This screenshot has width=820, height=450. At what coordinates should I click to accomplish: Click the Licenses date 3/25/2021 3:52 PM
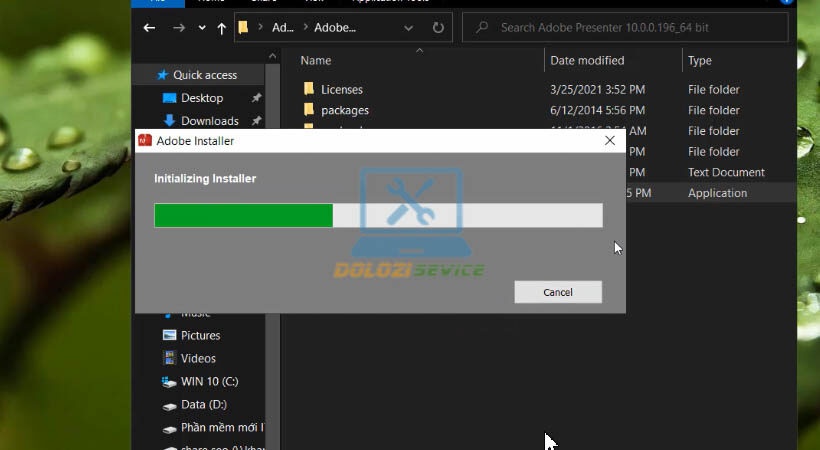(597, 89)
